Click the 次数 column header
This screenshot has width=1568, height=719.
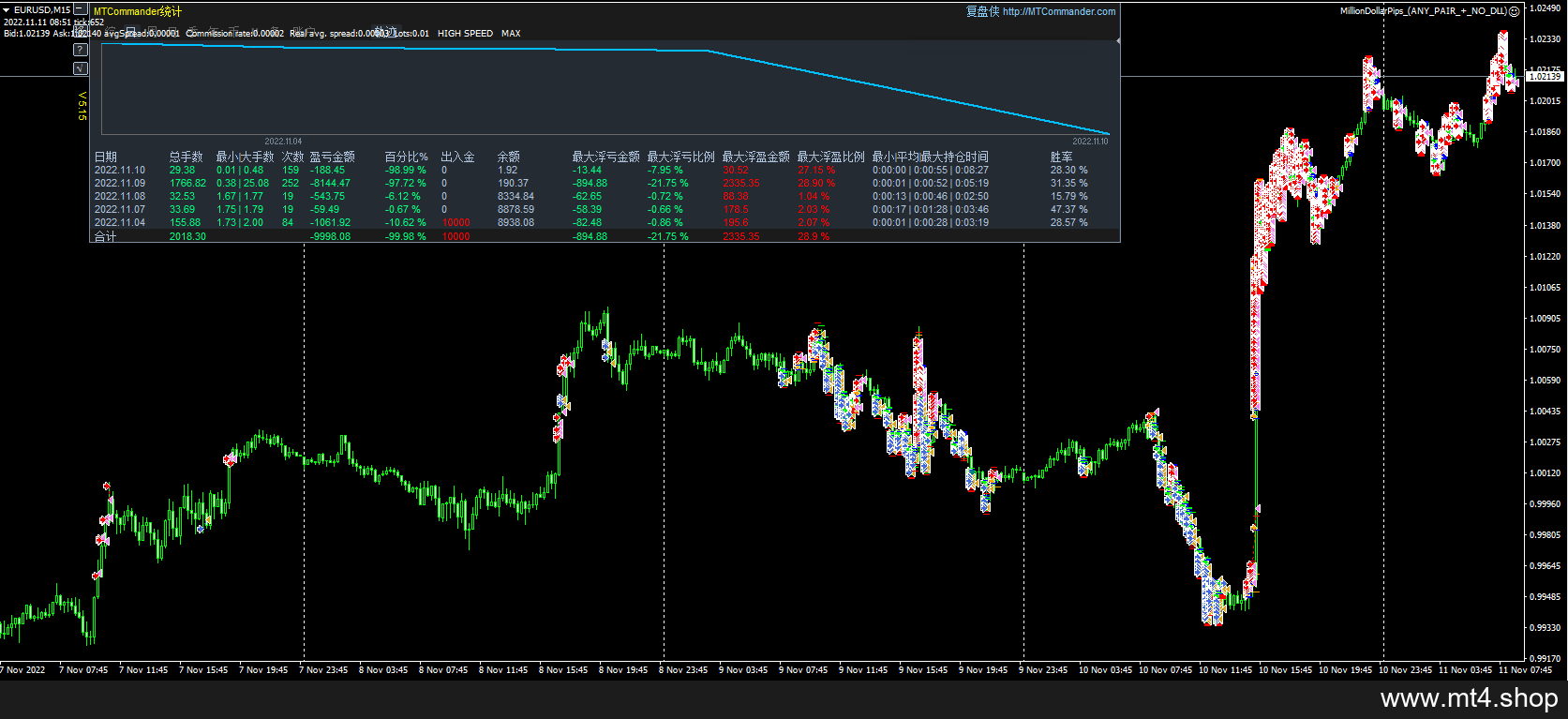pyautogui.click(x=292, y=157)
